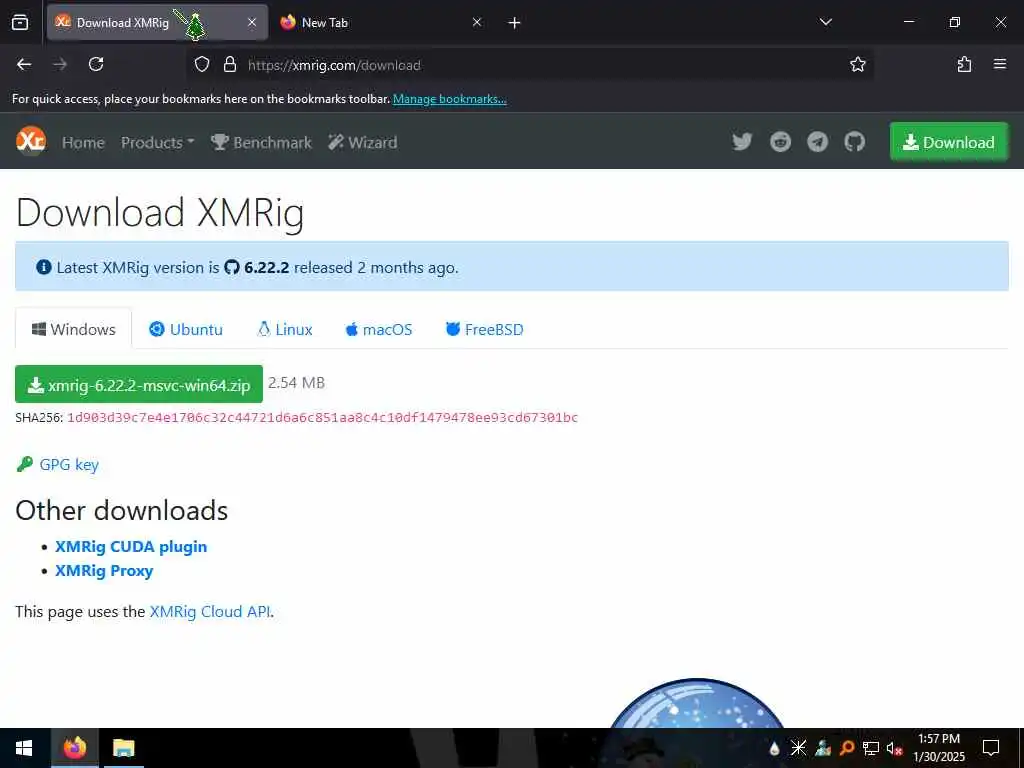This screenshot has width=1024, height=768.
Task: Open Firefox View recent browsing icon
Action: 20,22
